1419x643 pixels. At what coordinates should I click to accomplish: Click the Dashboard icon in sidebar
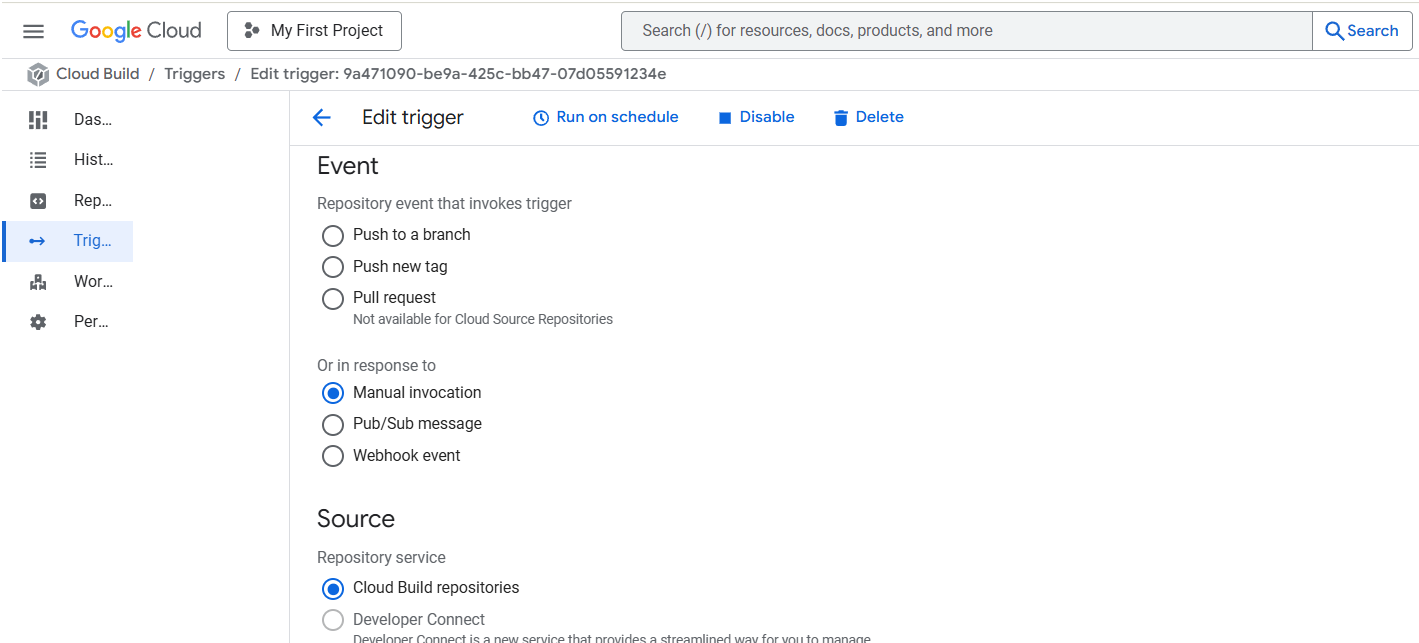38,120
